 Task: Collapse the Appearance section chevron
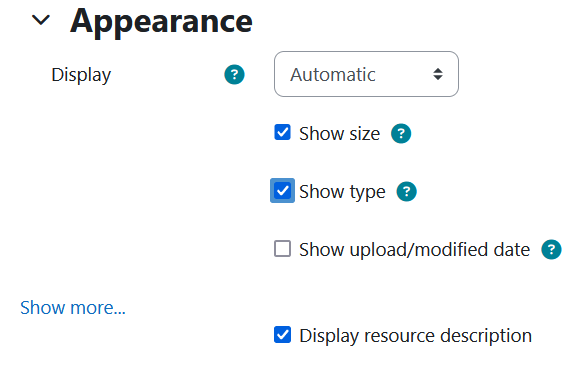click(41, 20)
